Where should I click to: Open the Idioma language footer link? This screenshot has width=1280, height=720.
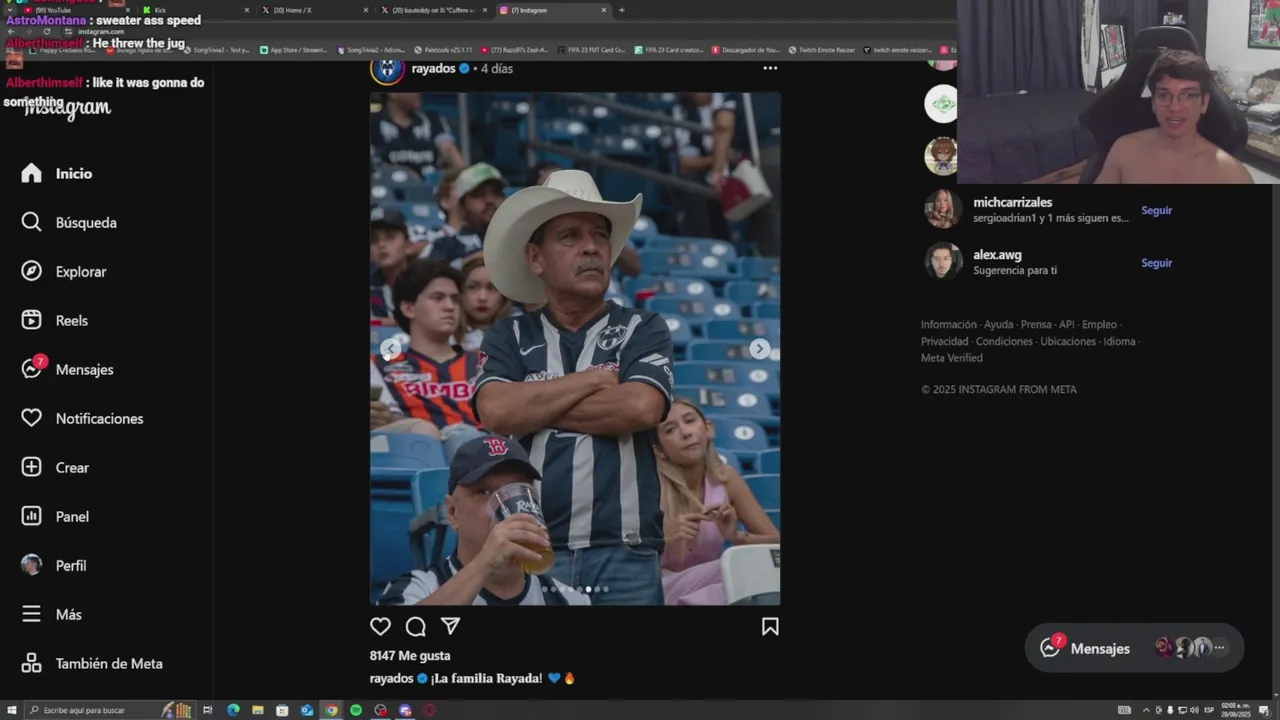tap(1119, 341)
